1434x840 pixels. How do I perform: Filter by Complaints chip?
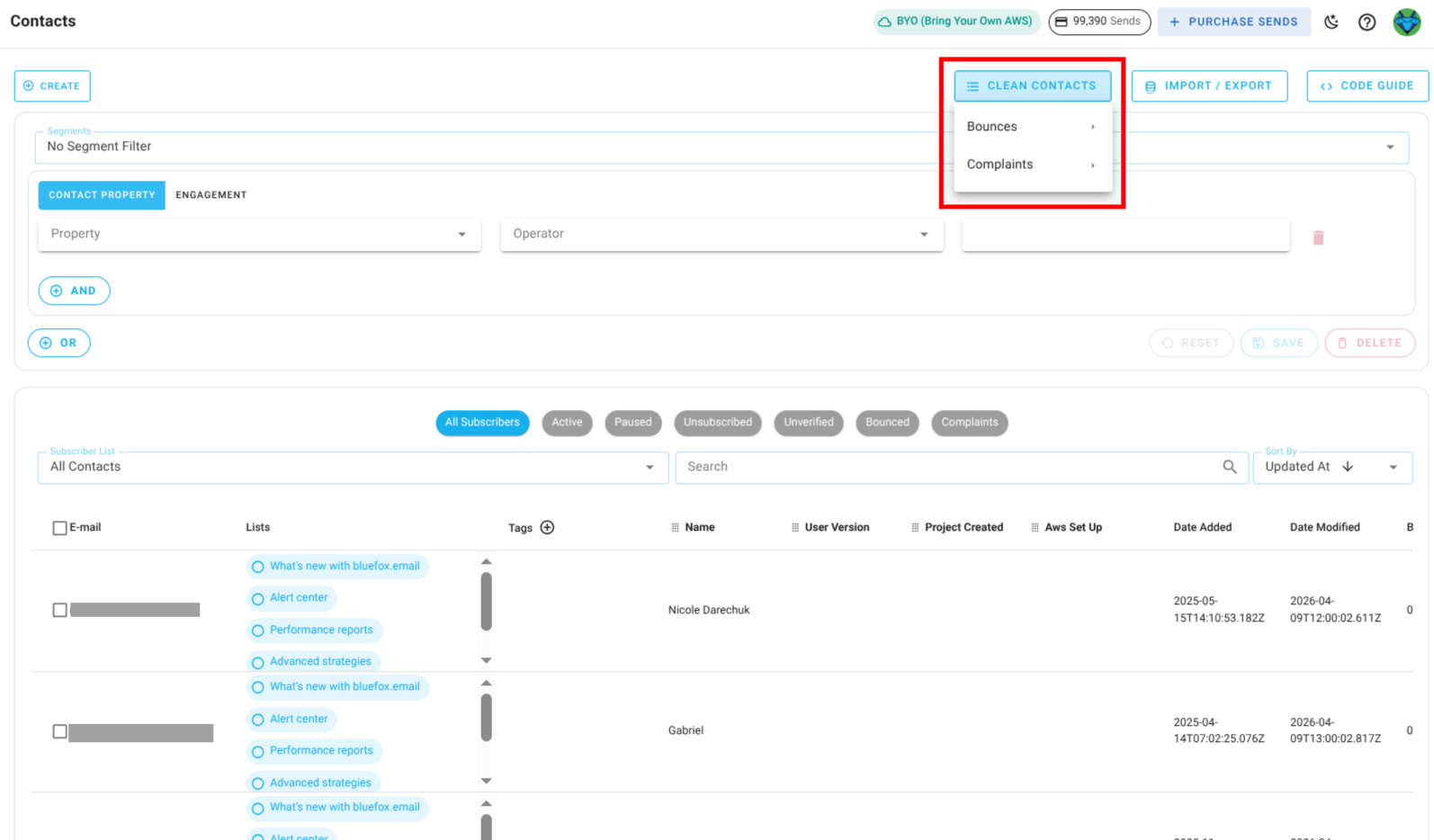coord(970,423)
